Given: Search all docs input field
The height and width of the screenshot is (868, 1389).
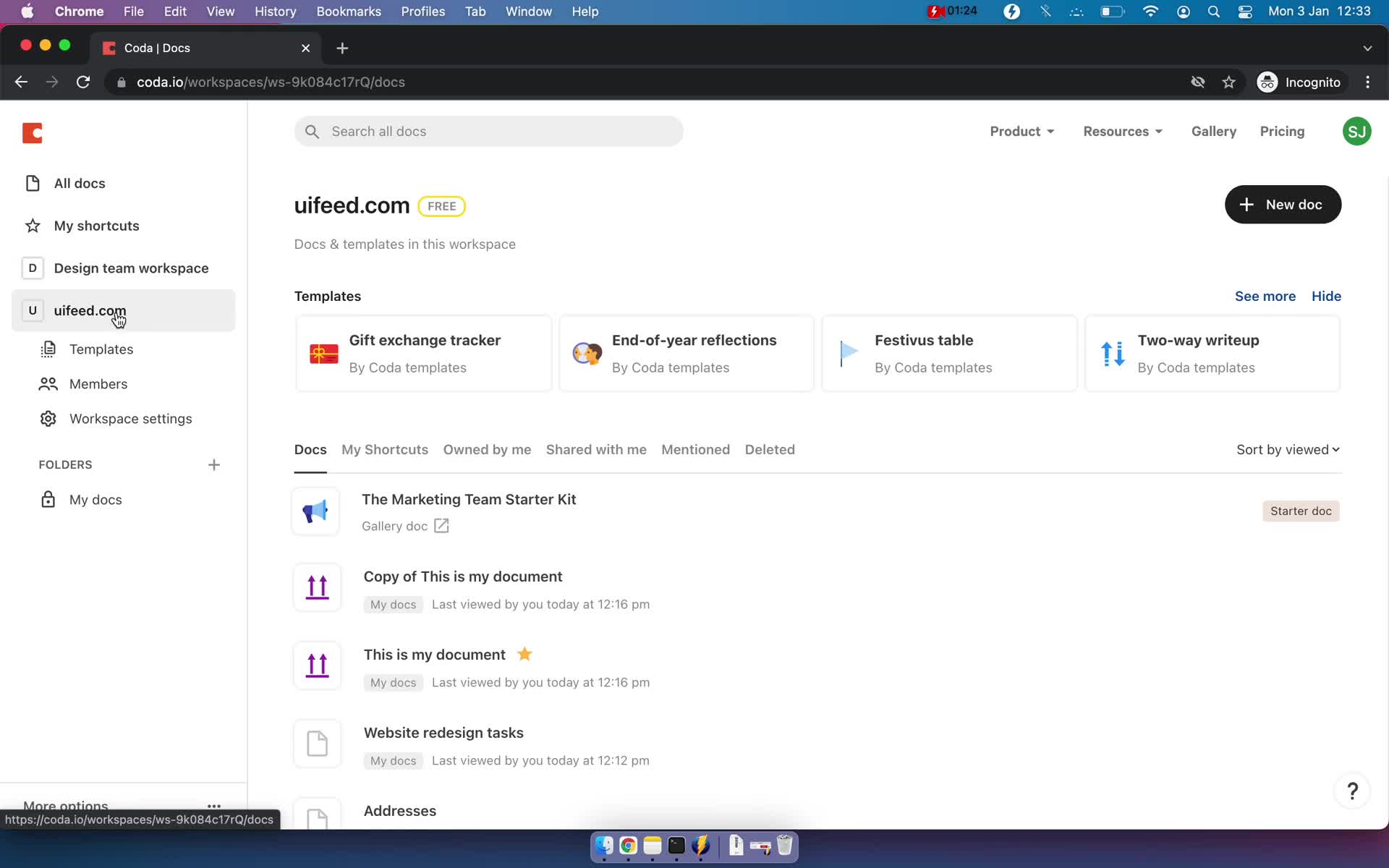Looking at the screenshot, I should click(x=489, y=131).
